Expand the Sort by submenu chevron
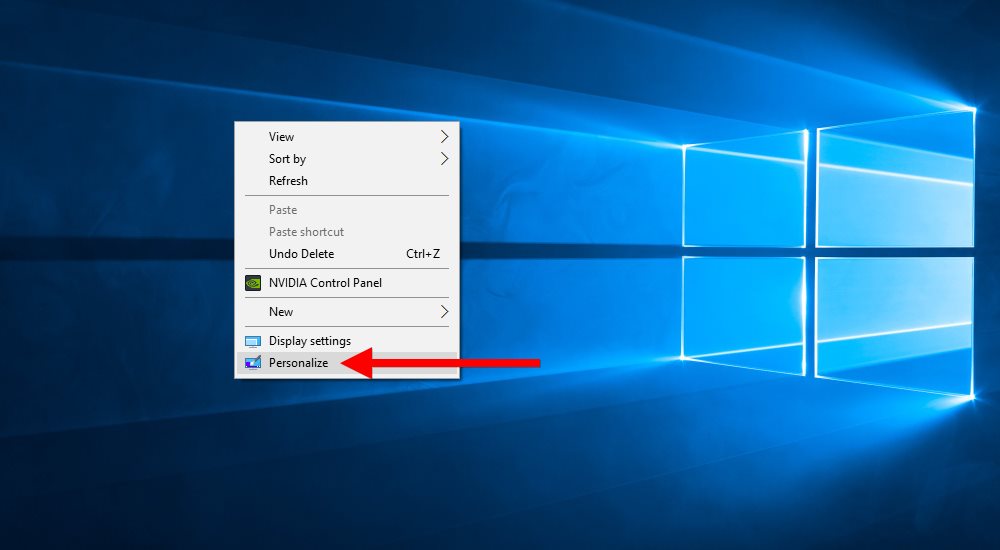The height and width of the screenshot is (550, 1000). [445, 158]
